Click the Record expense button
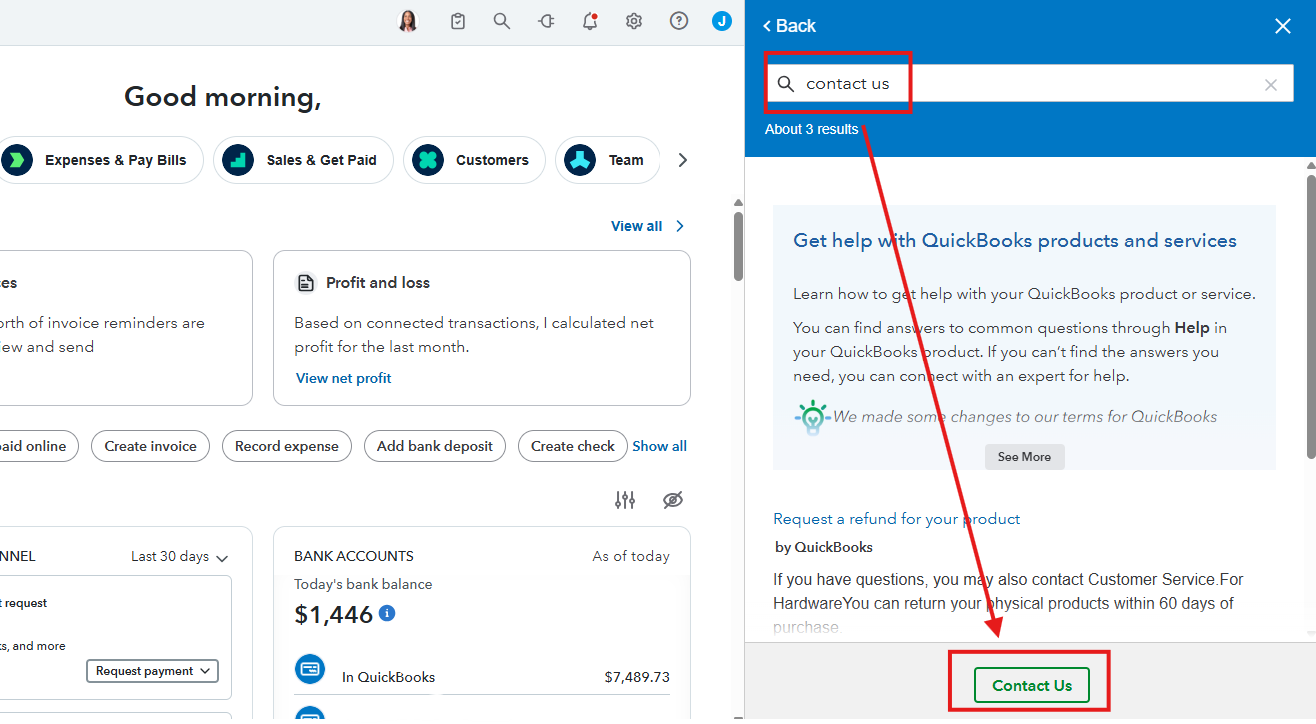 (287, 446)
